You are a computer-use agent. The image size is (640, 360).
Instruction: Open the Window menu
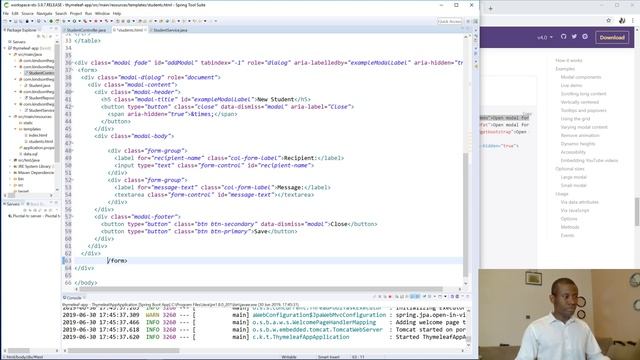tap(102, 13)
